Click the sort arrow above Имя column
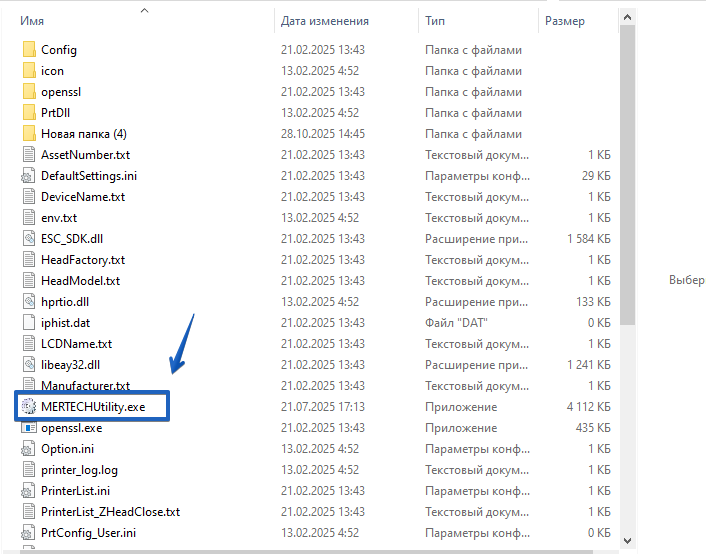Screen dimensions: 706x554 tap(144, 11)
